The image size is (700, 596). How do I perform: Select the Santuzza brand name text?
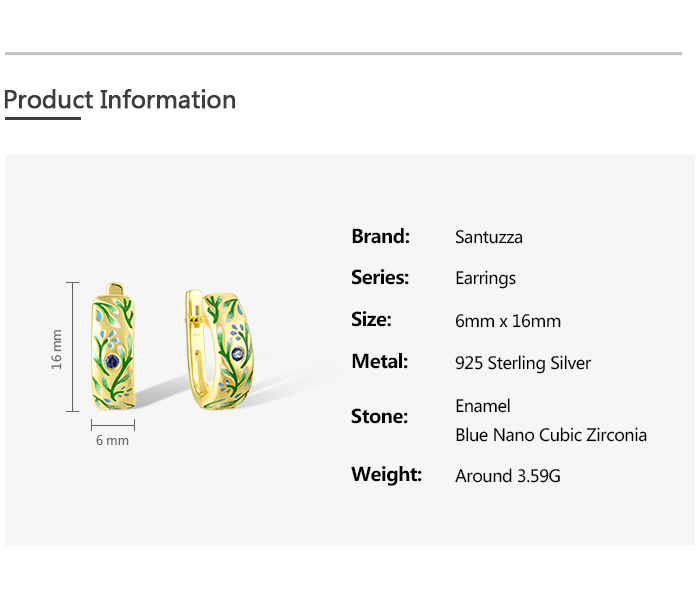tap(489, 237)
